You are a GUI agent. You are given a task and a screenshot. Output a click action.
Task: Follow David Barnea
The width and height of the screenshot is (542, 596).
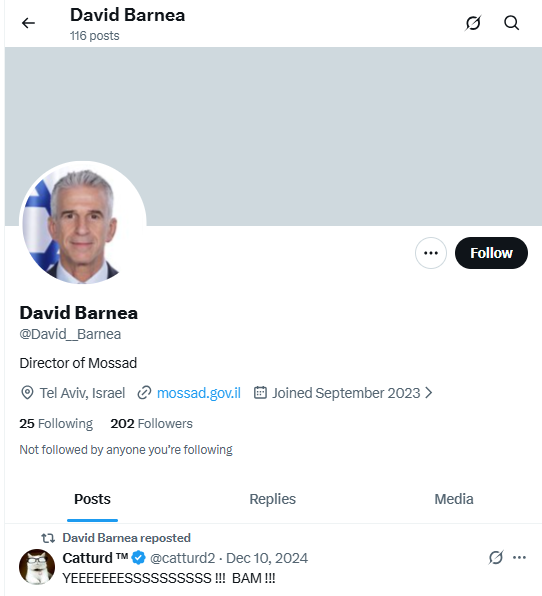(491, 253)
